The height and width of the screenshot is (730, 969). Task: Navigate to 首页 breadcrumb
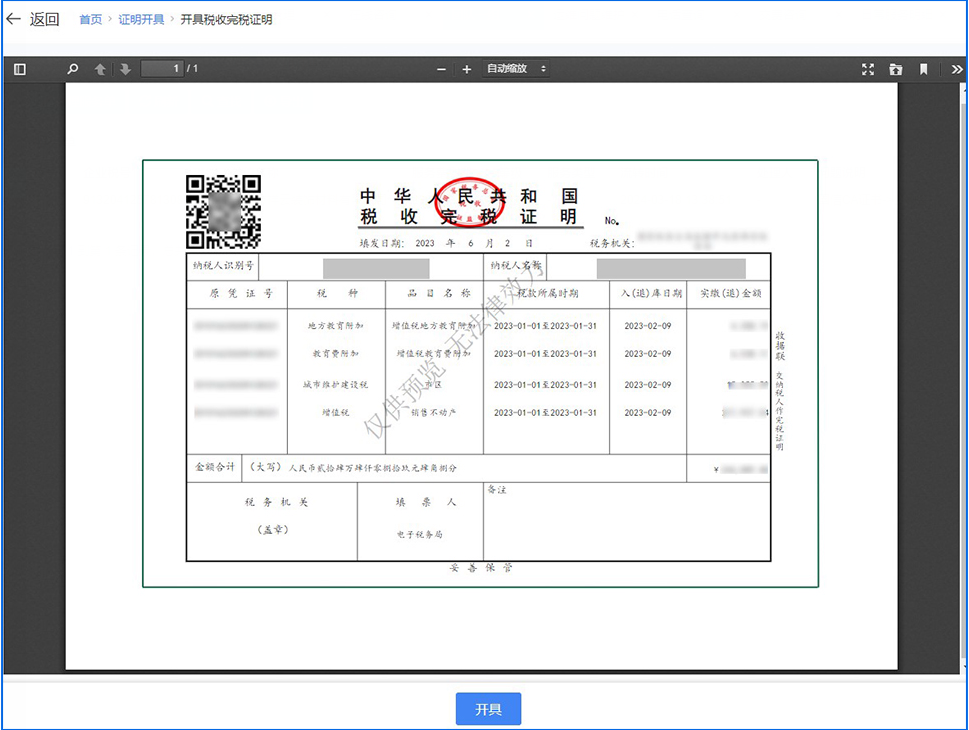pos(90,19)
